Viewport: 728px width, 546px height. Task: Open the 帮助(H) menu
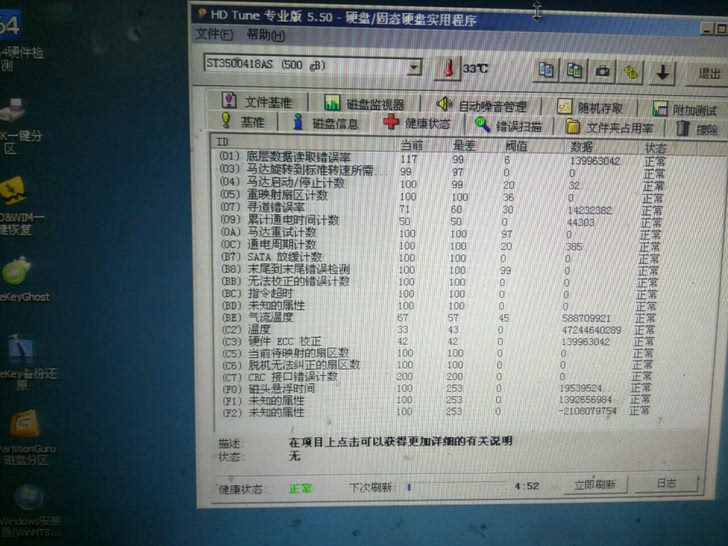pos(266,35)
